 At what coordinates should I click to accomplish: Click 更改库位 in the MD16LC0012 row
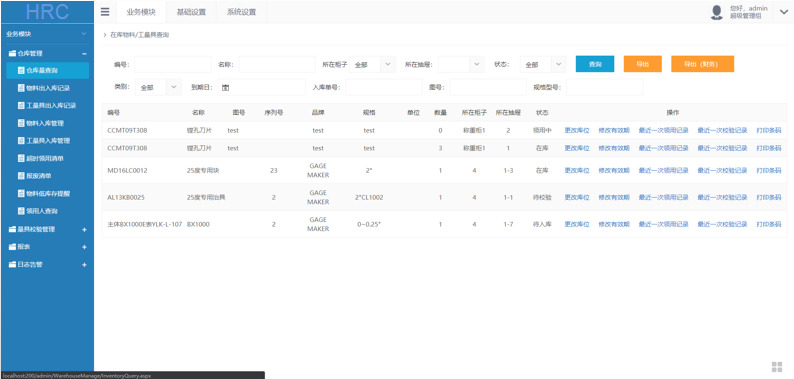pos(577,171)
